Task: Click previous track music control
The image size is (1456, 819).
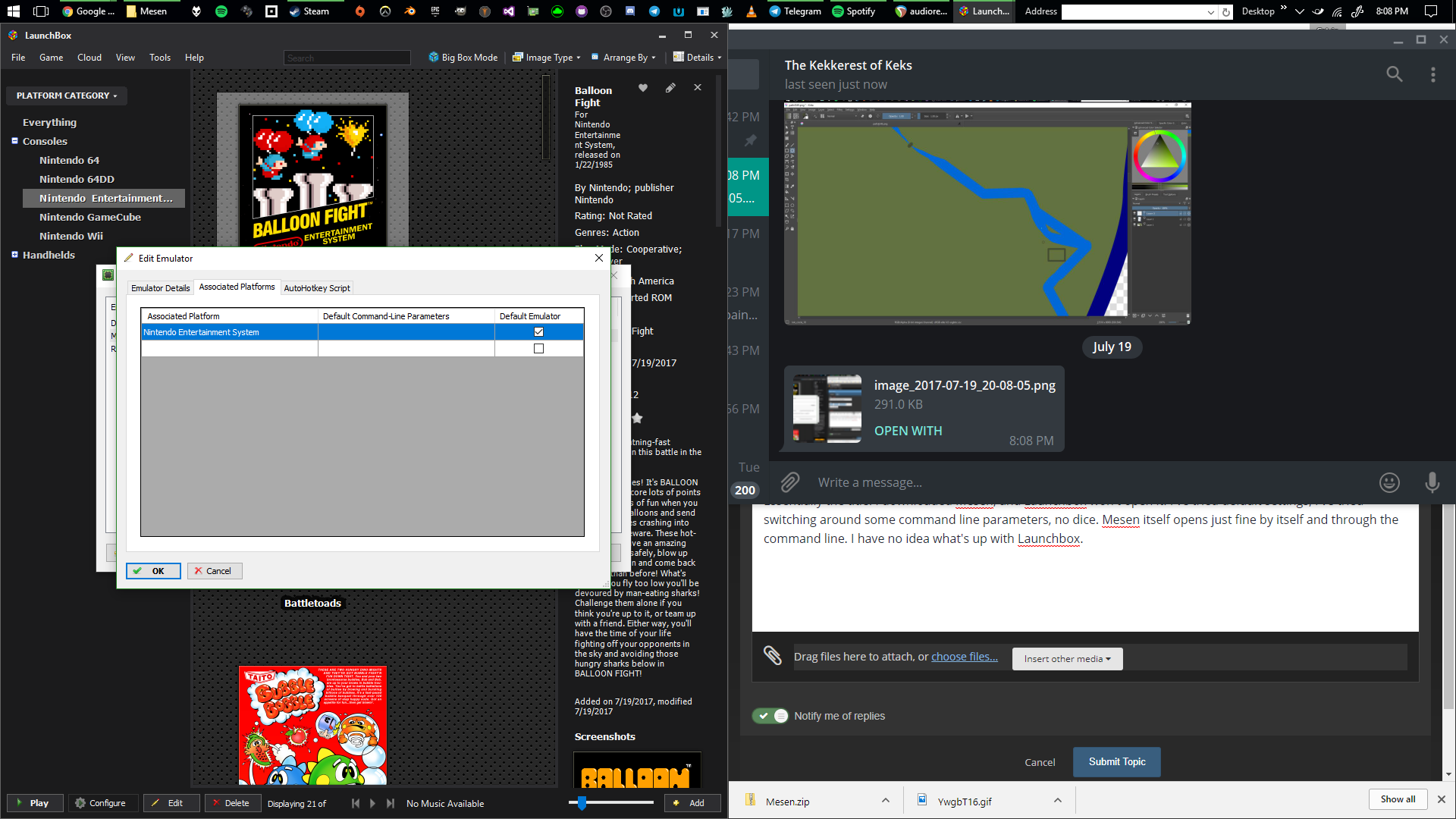Action: 356,803
